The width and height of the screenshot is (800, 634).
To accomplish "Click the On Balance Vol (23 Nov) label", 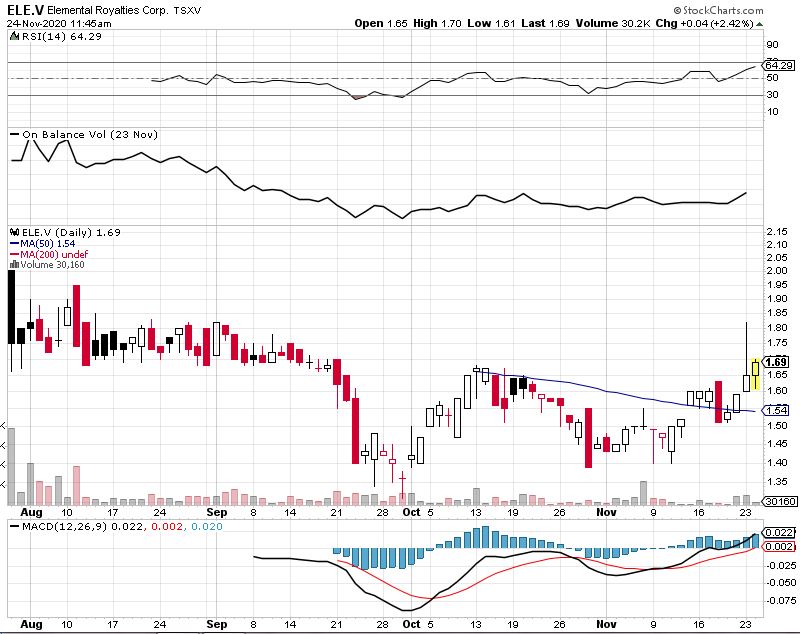I will coord(90,135).
